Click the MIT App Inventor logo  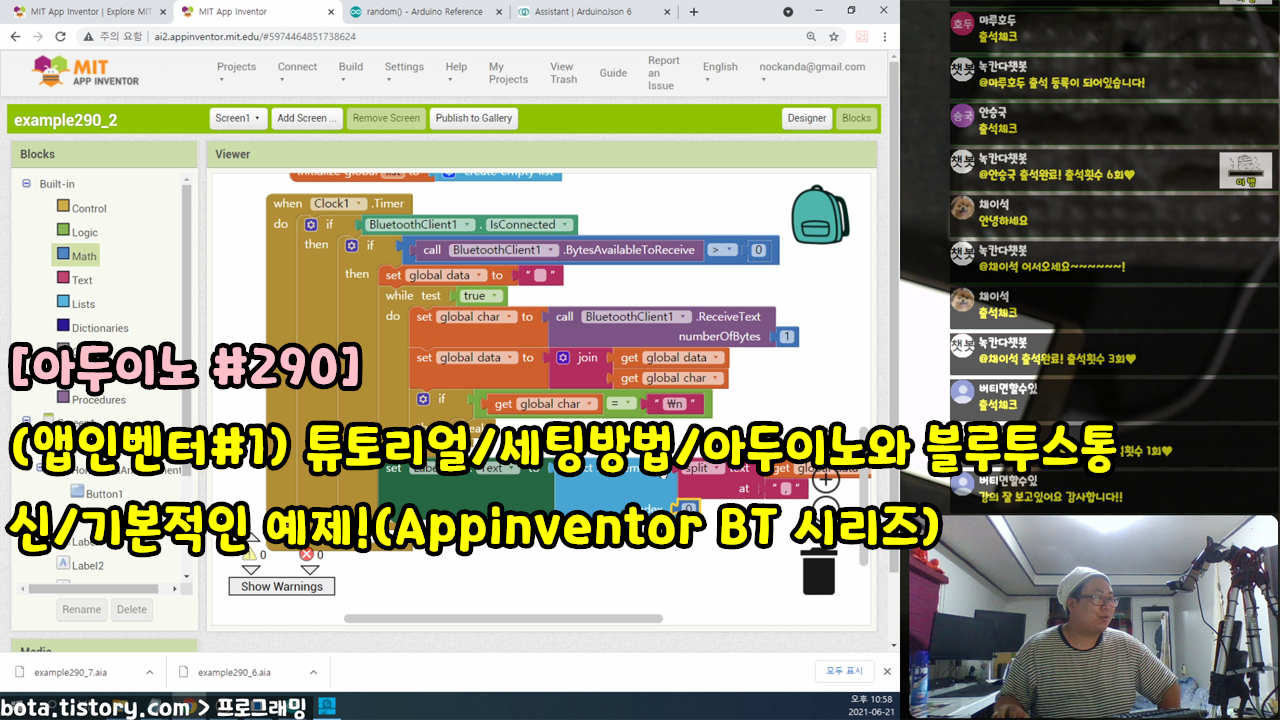click(x=86, y=71)
